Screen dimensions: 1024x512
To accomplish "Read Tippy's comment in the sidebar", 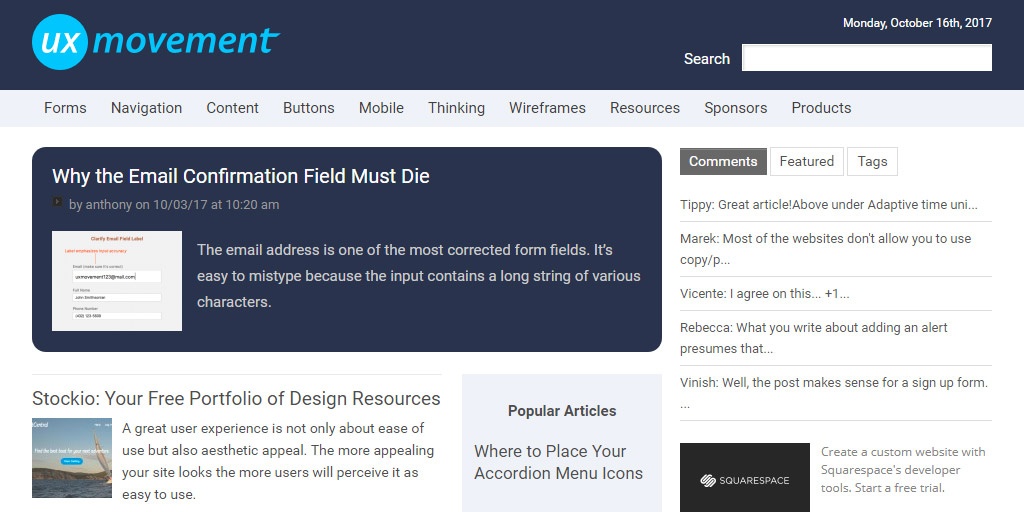I will pos(828,204).
